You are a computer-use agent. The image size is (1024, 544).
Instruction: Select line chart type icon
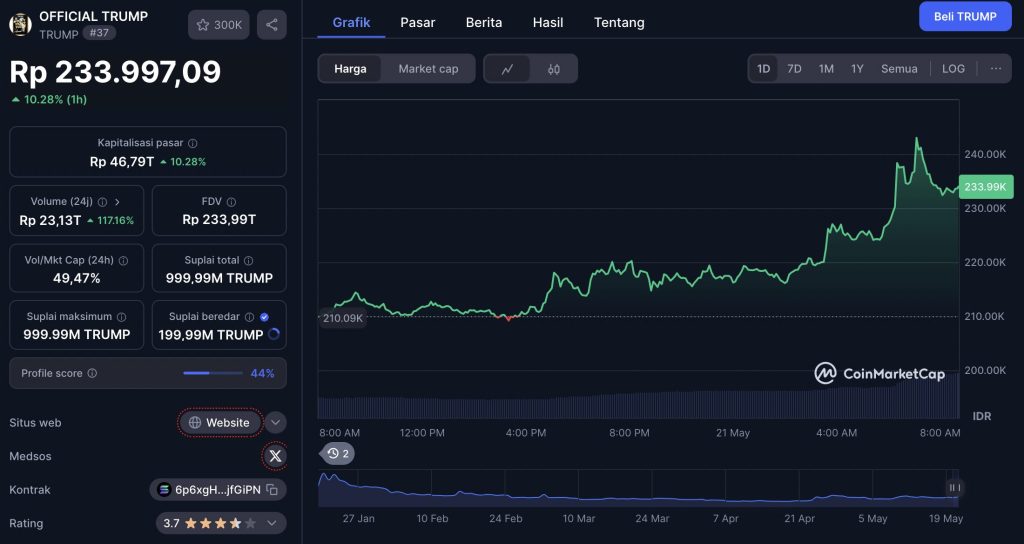click(x=507, y=69)
